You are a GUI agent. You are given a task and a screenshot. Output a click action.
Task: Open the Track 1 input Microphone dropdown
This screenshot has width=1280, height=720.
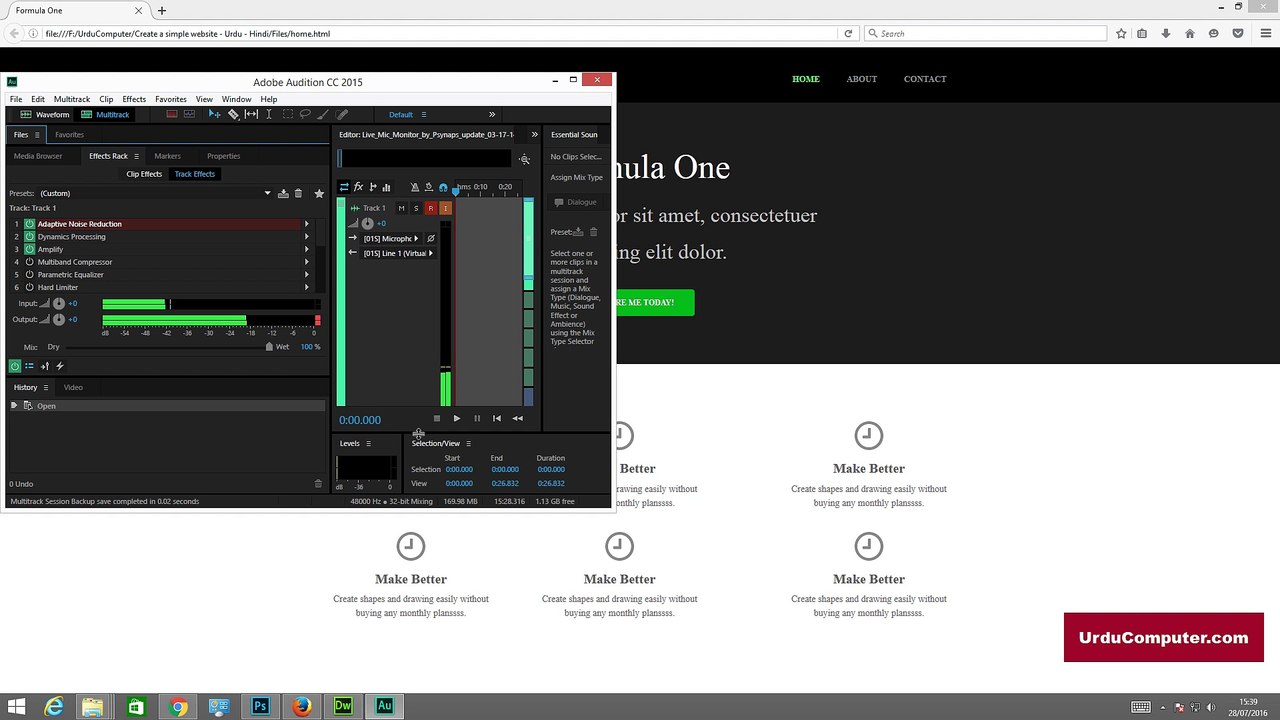391,239
